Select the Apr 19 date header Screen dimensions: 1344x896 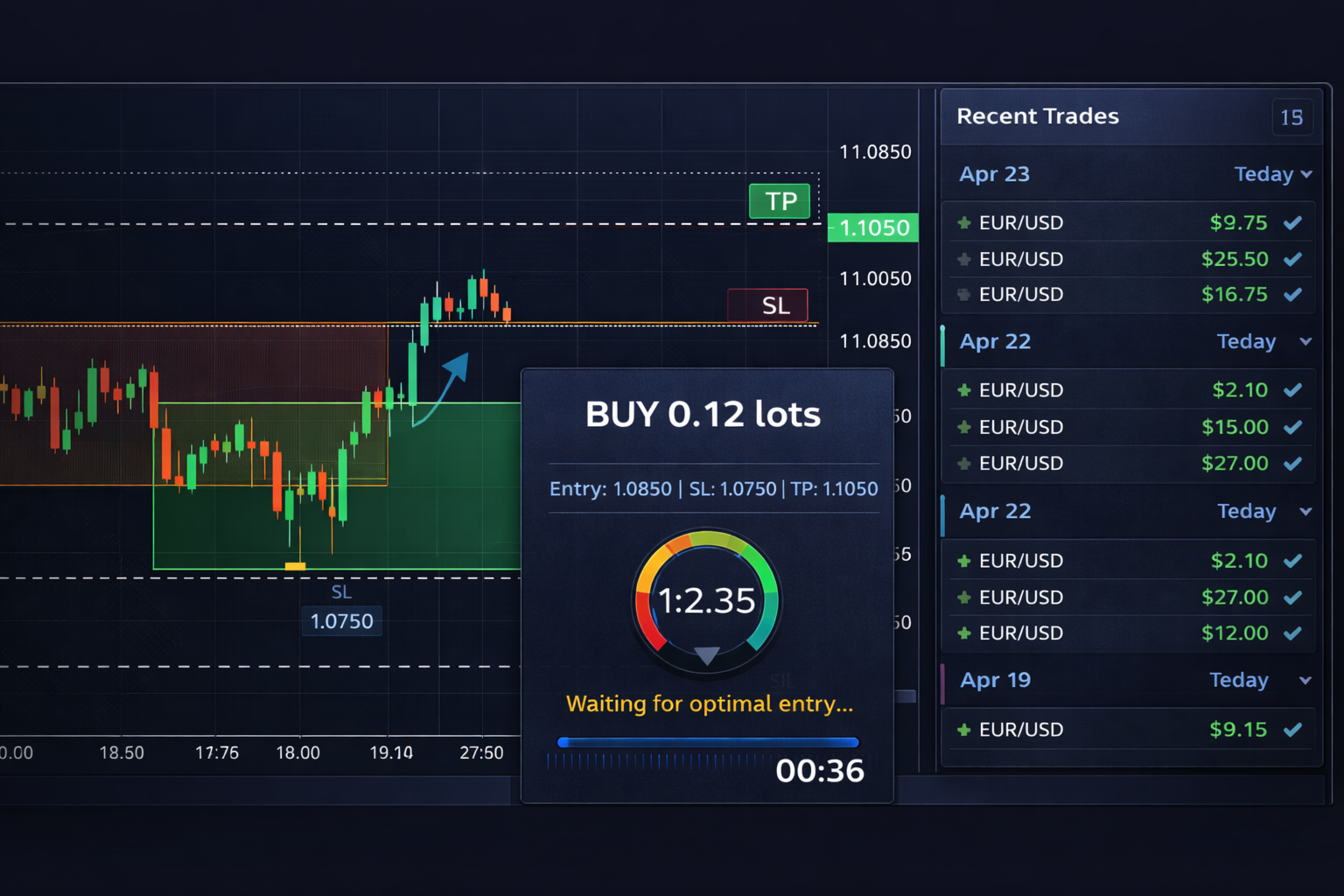click(995, 680)
